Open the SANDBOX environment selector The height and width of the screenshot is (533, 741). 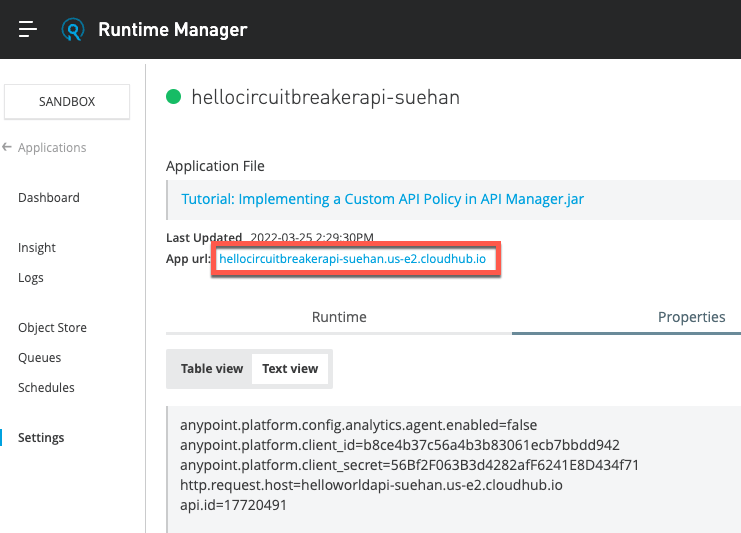pos(67,102)
